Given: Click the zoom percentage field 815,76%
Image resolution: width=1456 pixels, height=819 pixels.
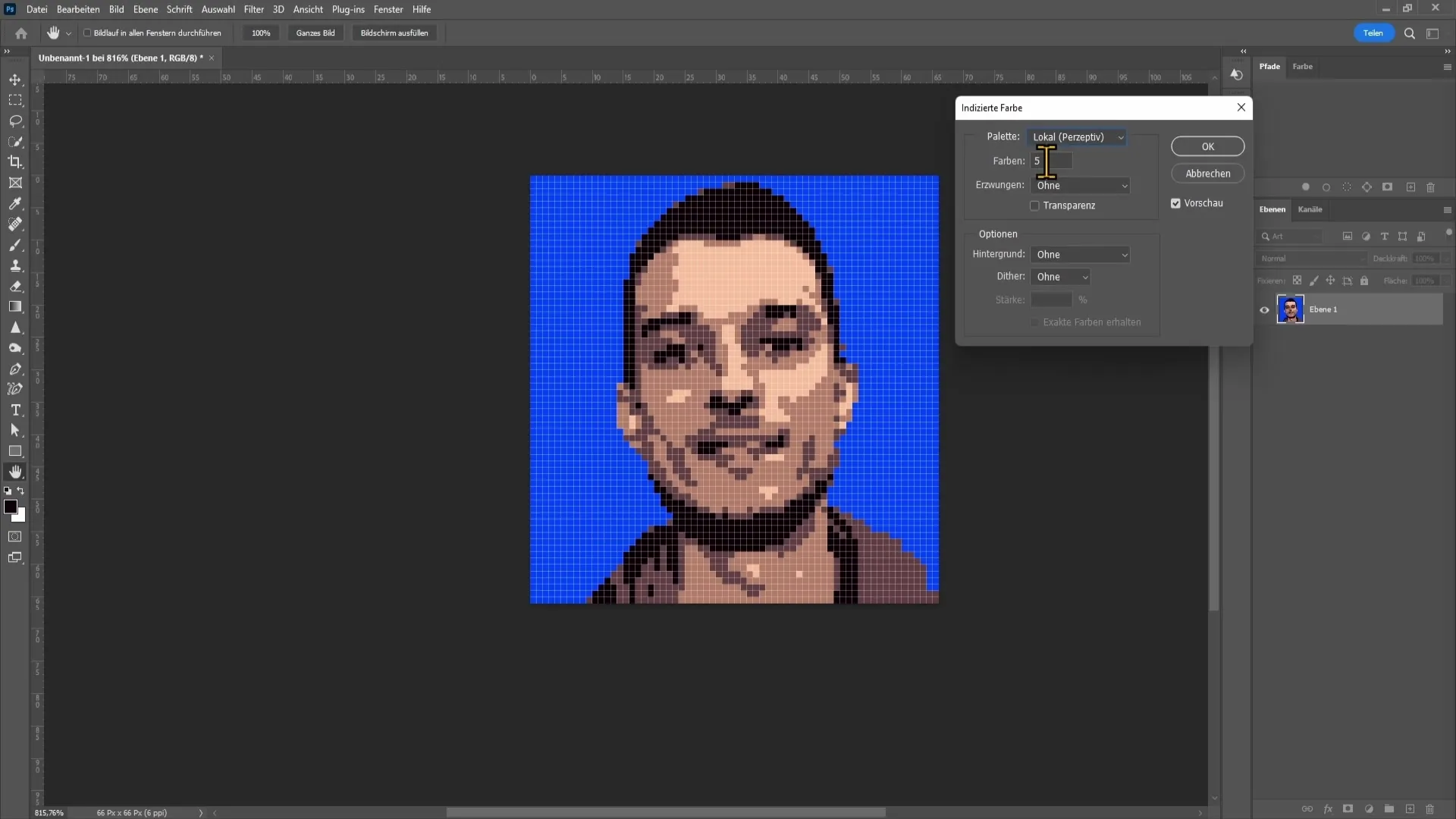Looking at the screenshot, I should coord(49,813).
